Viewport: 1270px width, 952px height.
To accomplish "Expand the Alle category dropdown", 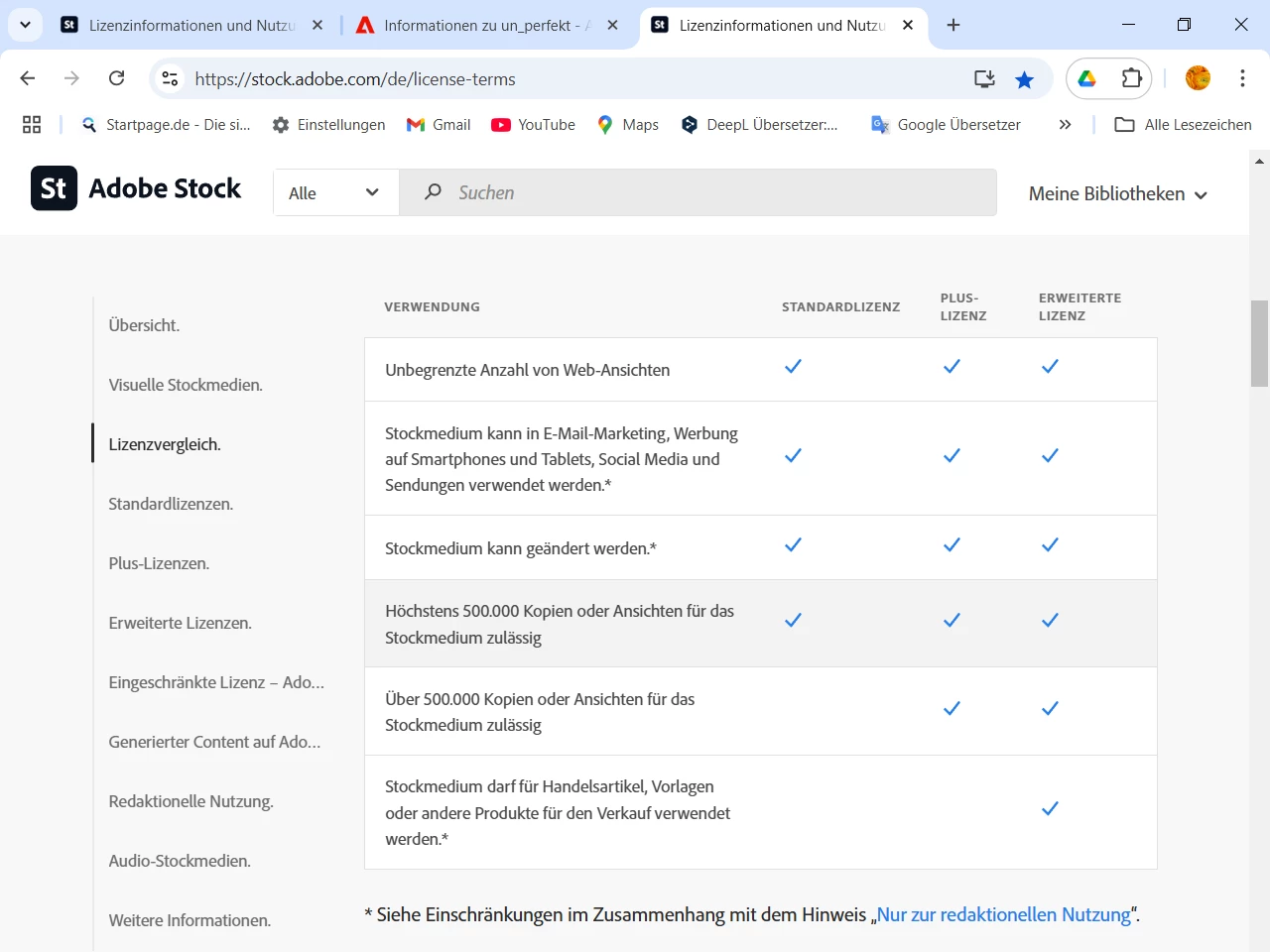I will tap(334, 193).
